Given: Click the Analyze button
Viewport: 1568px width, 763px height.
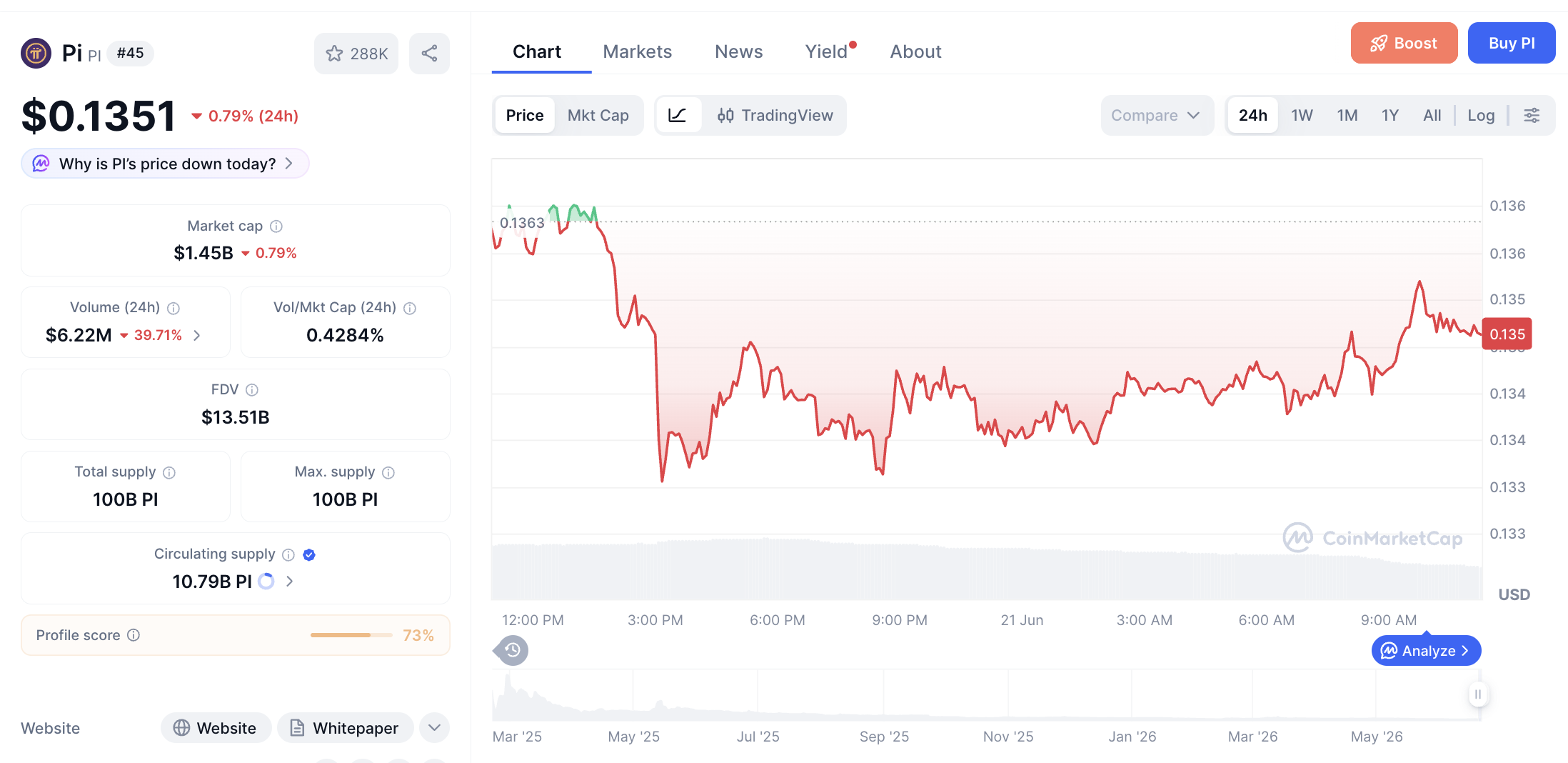Looking at the screenshot, I should click(1426, 650).
